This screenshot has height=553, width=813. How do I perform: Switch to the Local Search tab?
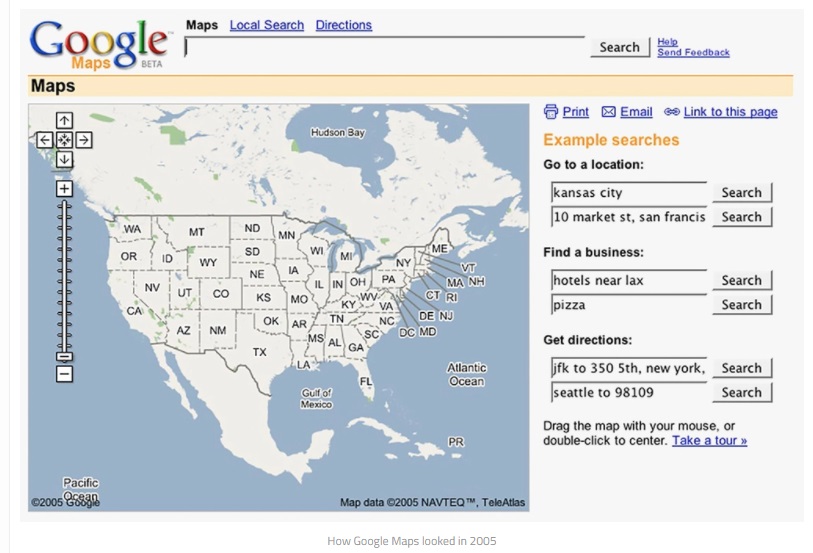point(266,25)
